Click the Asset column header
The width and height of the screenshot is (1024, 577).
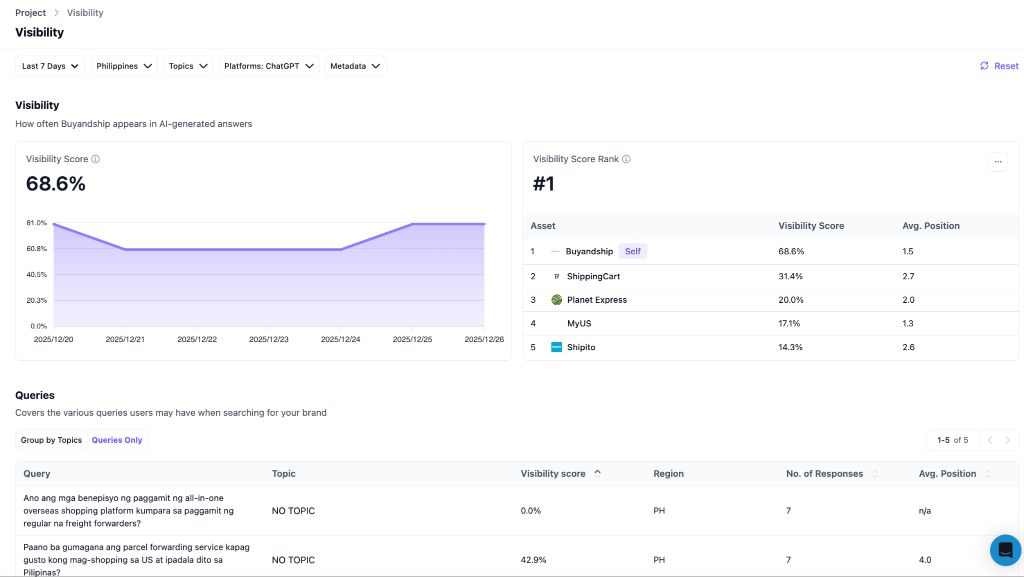click(x=543, y=226)
